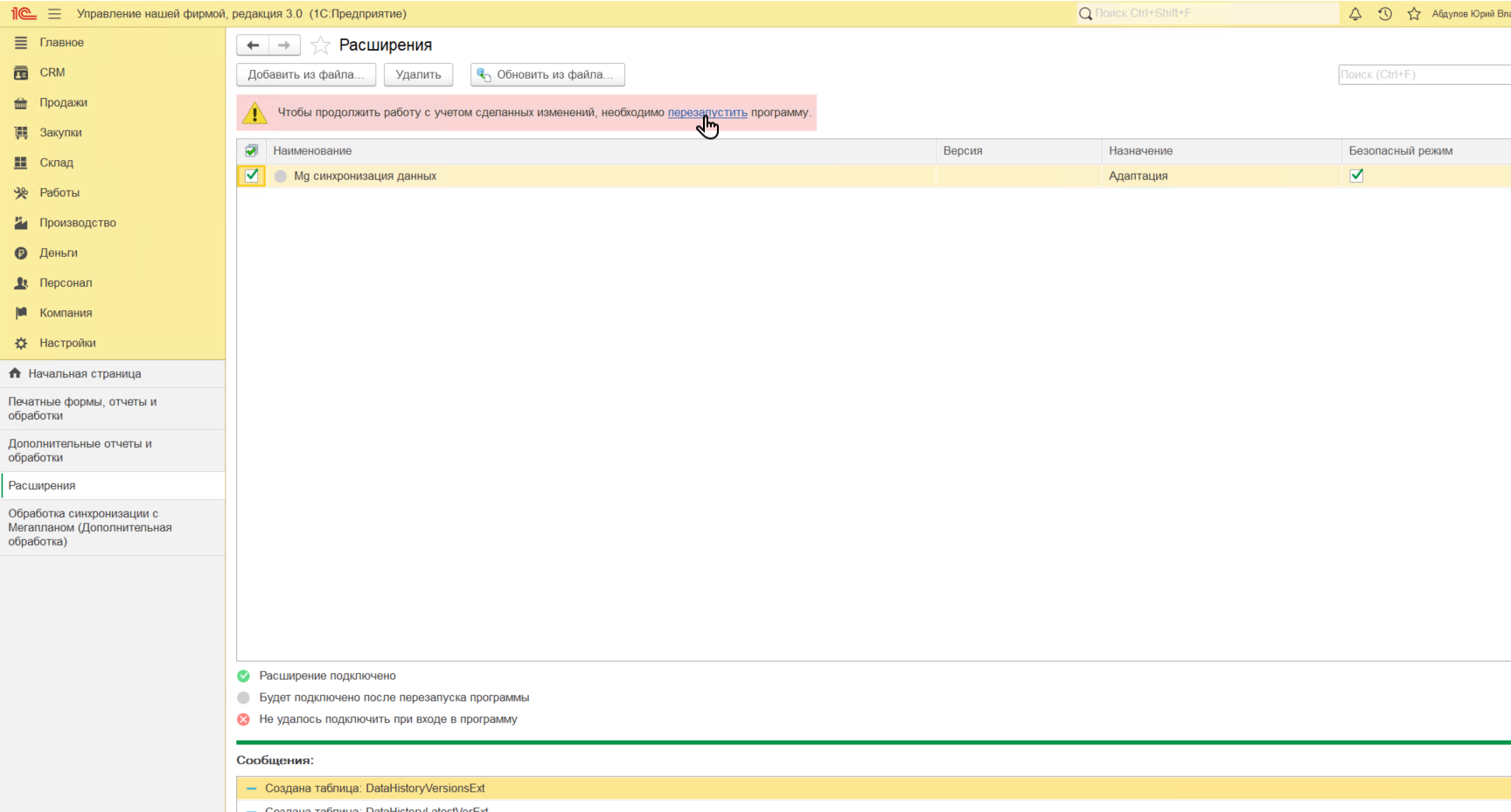Add Расширения page to favorites star
Screen dimensions: 1511x812
[x=321, y=45]
